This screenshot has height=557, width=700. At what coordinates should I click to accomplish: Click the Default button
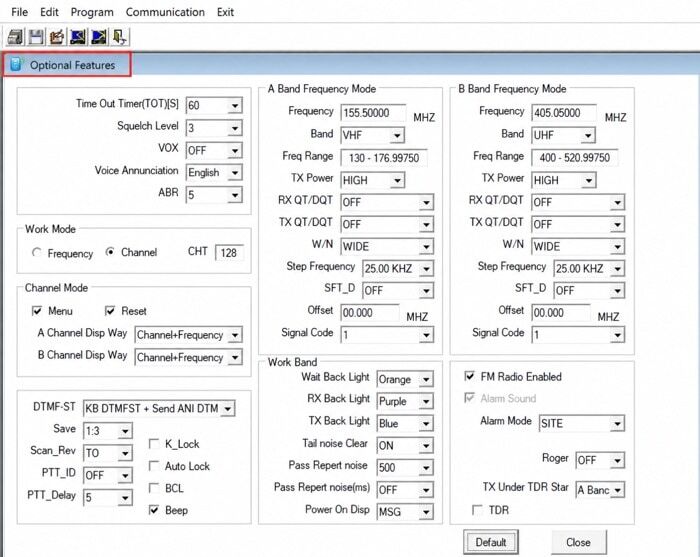tap(491, 542)
